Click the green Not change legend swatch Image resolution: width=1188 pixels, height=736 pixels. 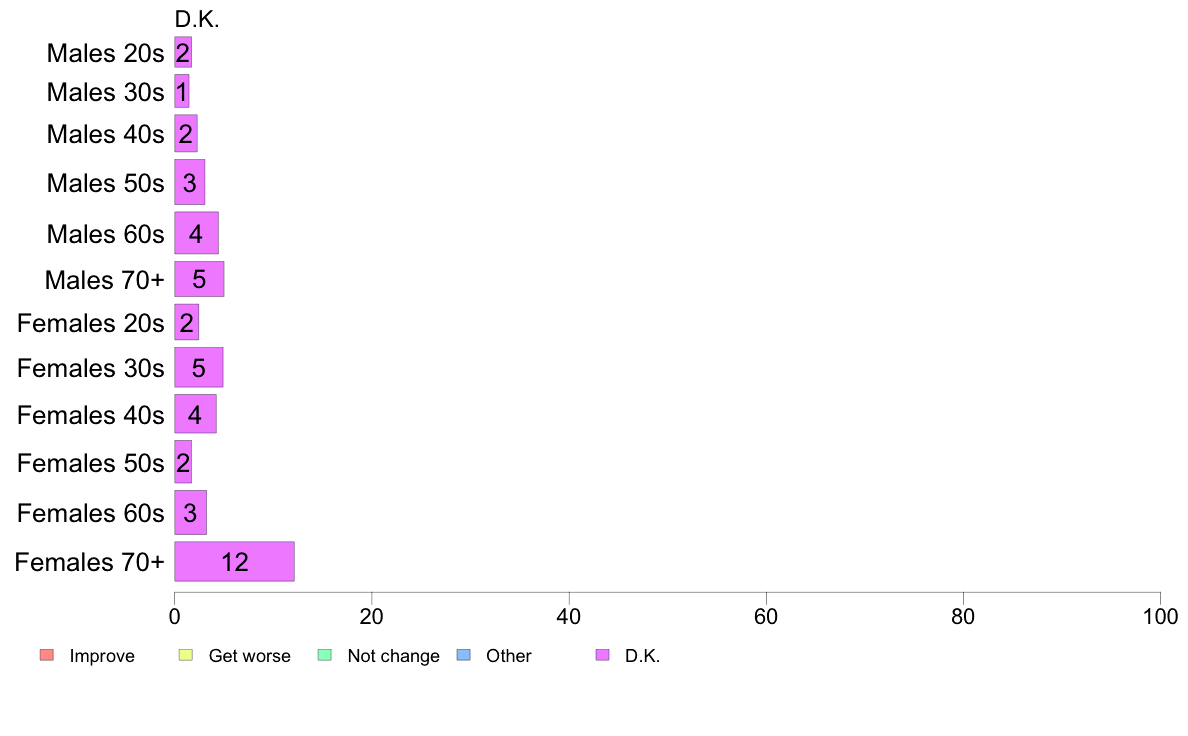point(325,655)
